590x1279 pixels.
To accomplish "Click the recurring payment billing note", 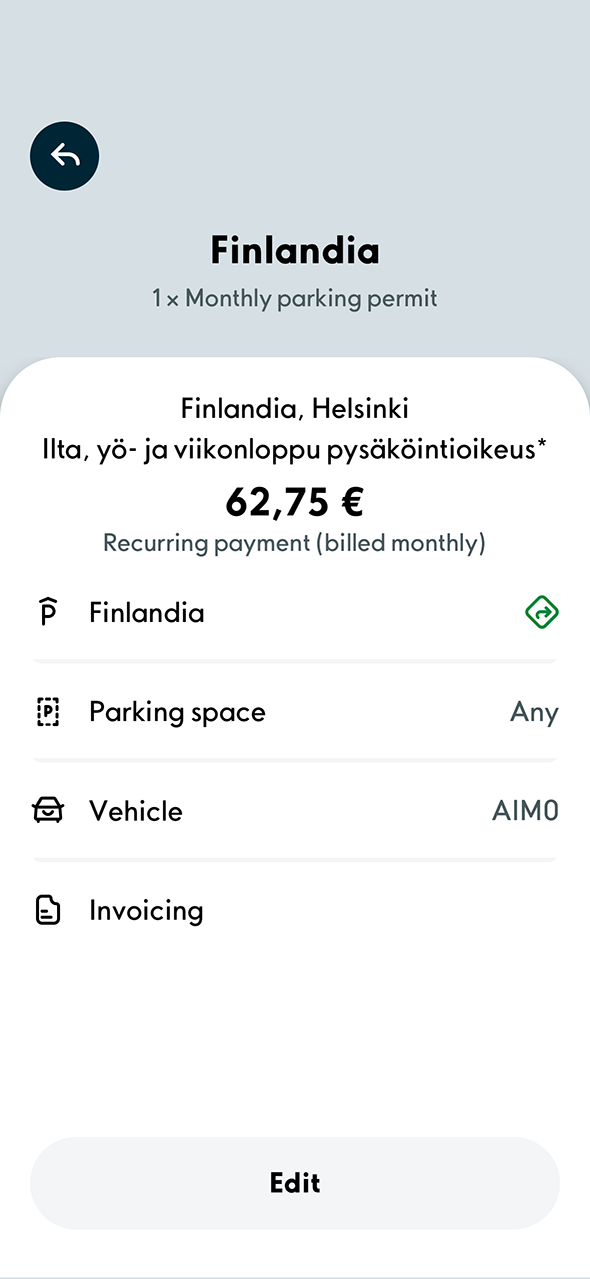I will (x=294, y=543).
